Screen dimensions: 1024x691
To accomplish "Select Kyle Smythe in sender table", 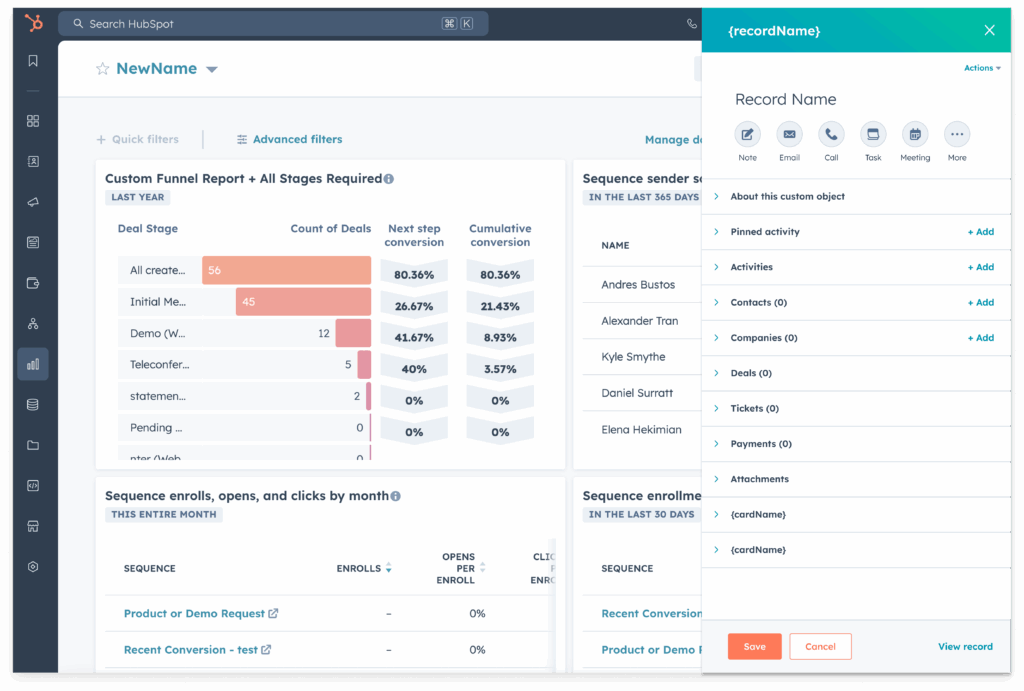I will [x=633, y=357].
